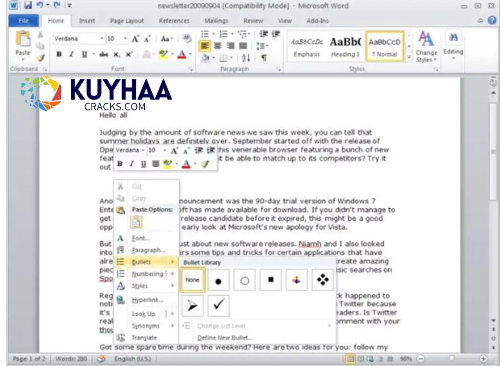Open the Verdana font name dropdown in ribbon
The width and height of the screenshot is (500, 366).
point(102,39)
